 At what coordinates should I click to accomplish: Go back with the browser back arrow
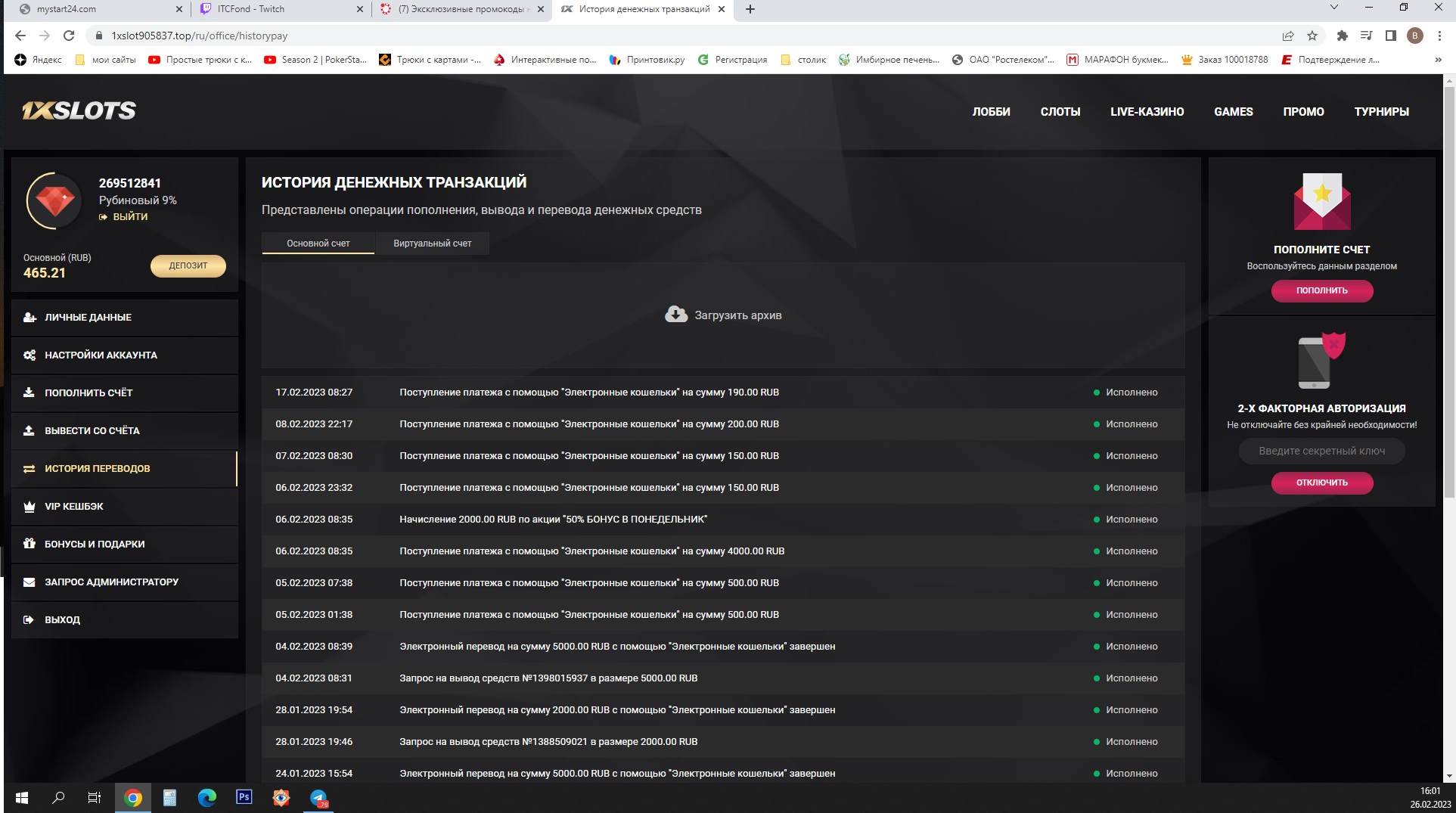tap(20, 36)
